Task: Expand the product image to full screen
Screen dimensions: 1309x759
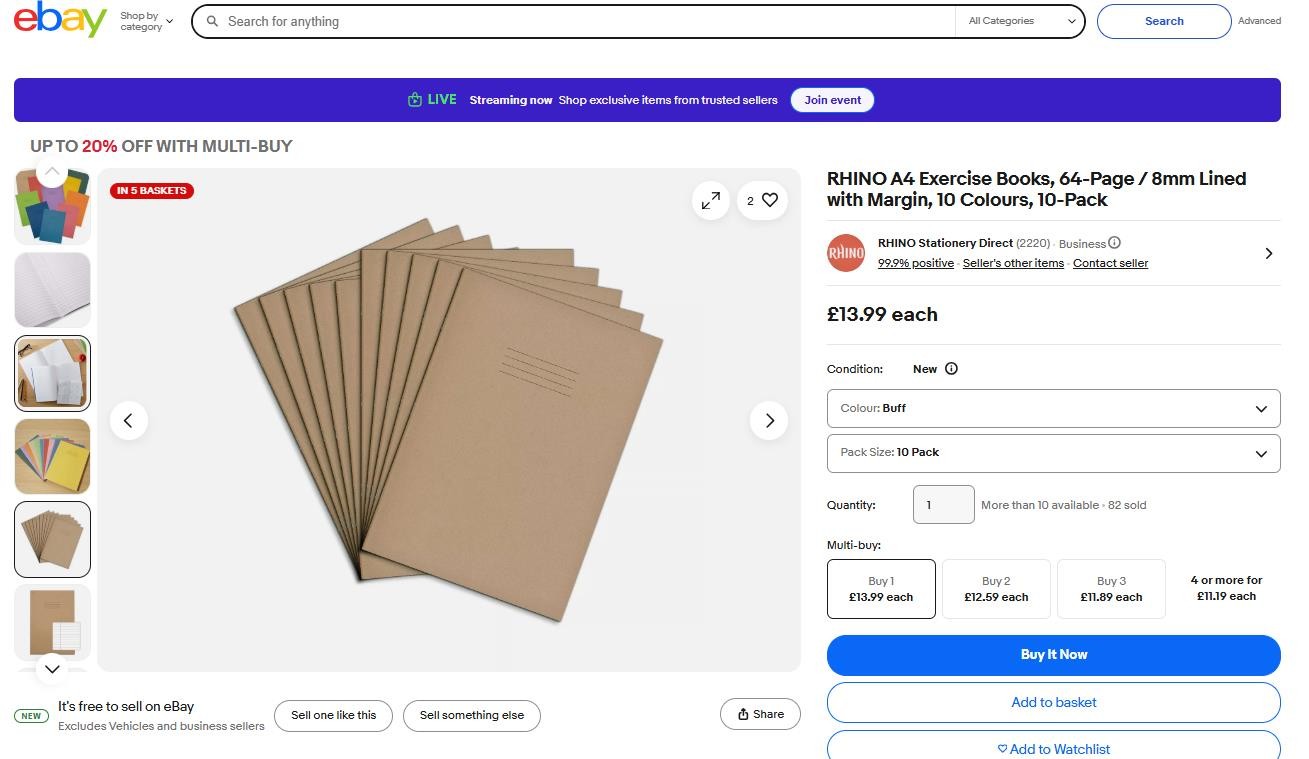Action: [711, 201]
